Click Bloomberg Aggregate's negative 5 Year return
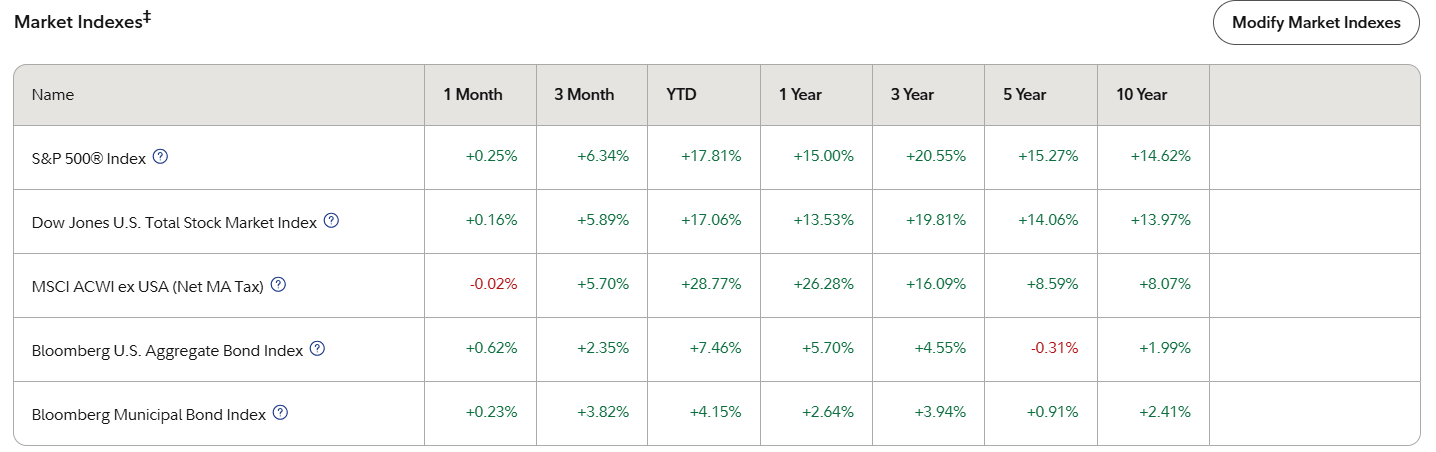The image size is (1436, 452). (x=1054, y=348)
